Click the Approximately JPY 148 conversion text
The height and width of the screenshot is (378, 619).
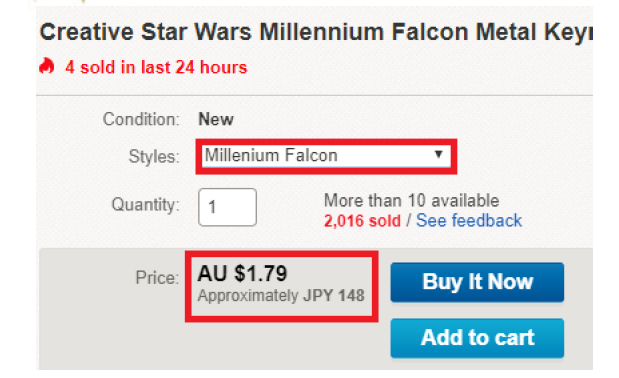[x=281, y=296]
